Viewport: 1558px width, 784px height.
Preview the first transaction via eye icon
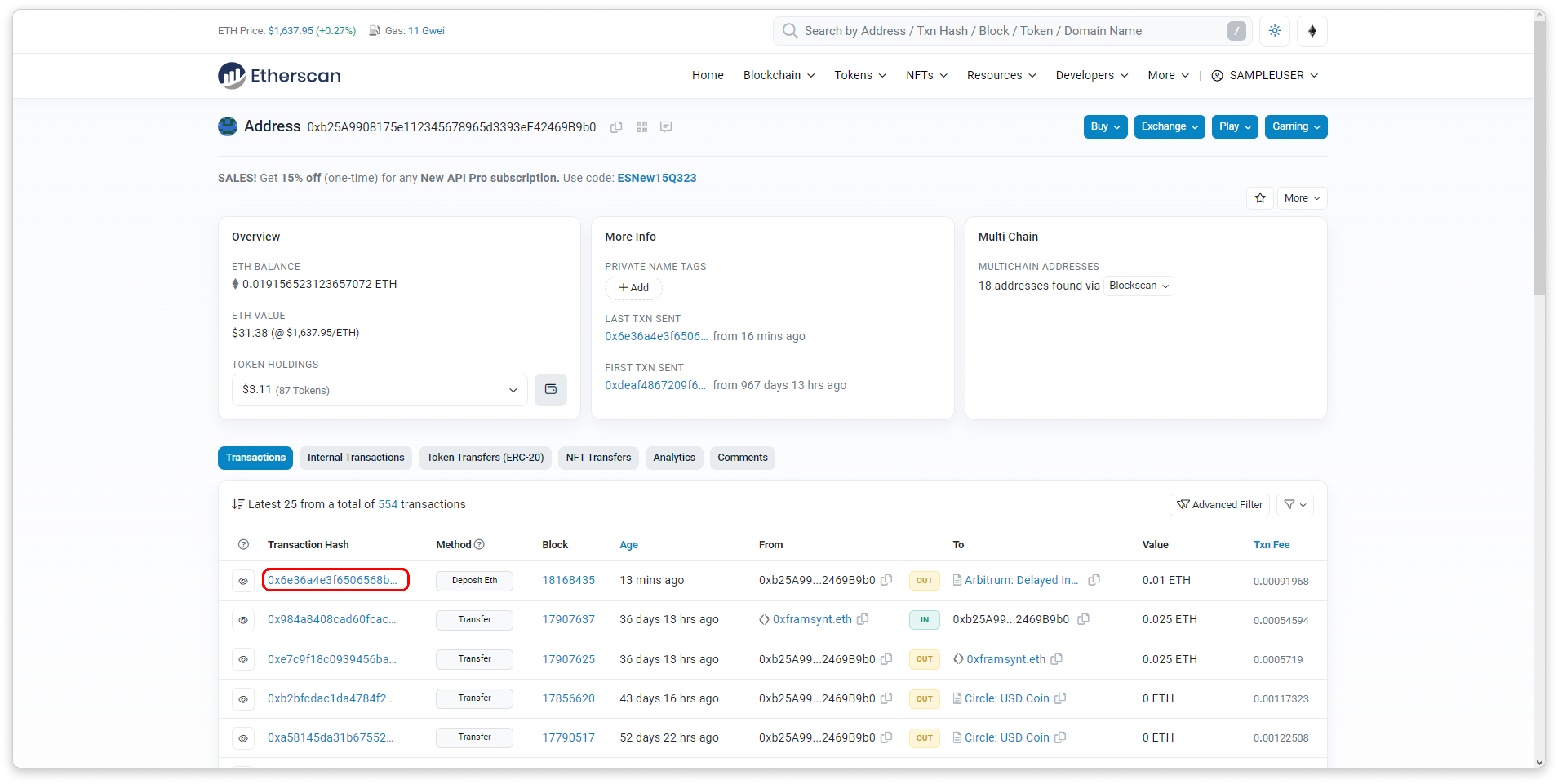click(243, 581)
